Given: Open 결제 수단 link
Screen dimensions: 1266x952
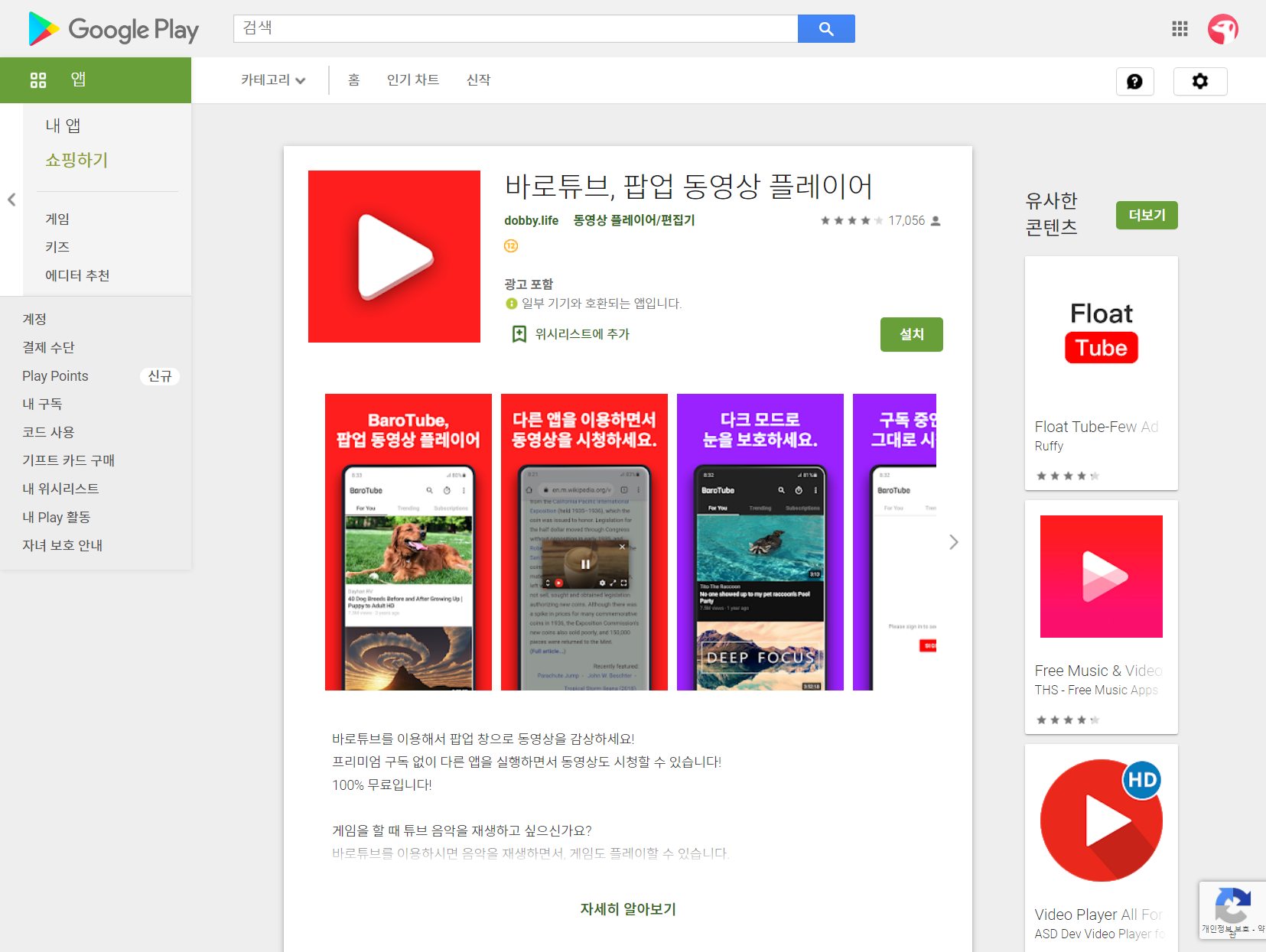Looking at the screenshot, I should (x=48, y=347).
